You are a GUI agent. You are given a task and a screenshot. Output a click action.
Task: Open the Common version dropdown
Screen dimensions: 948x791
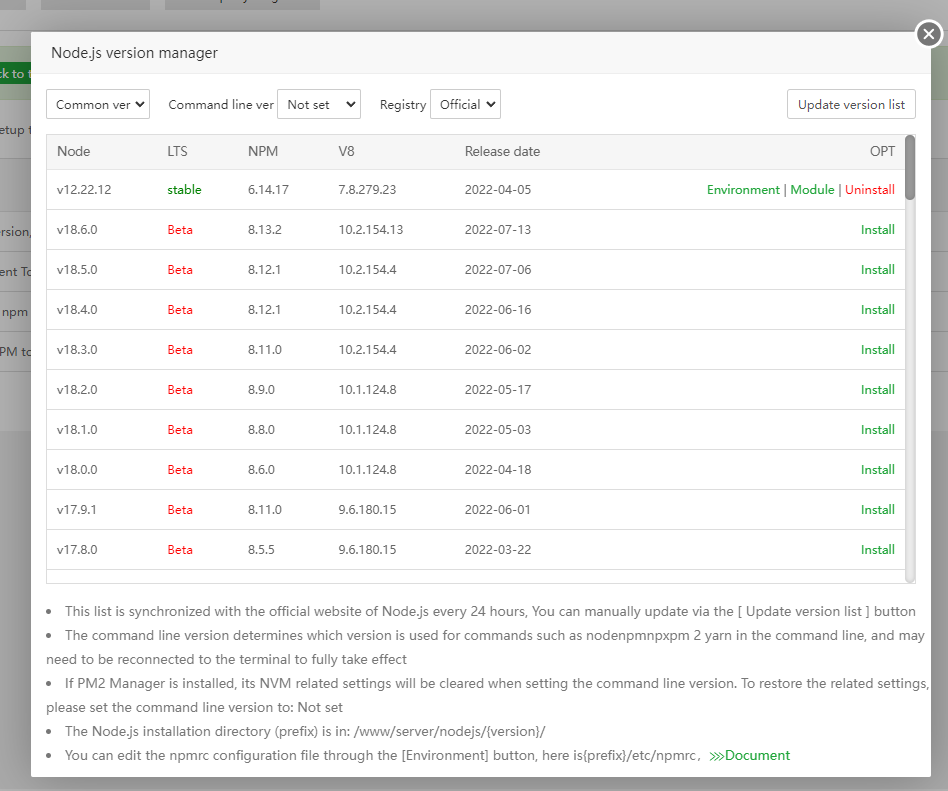(98, 104)
